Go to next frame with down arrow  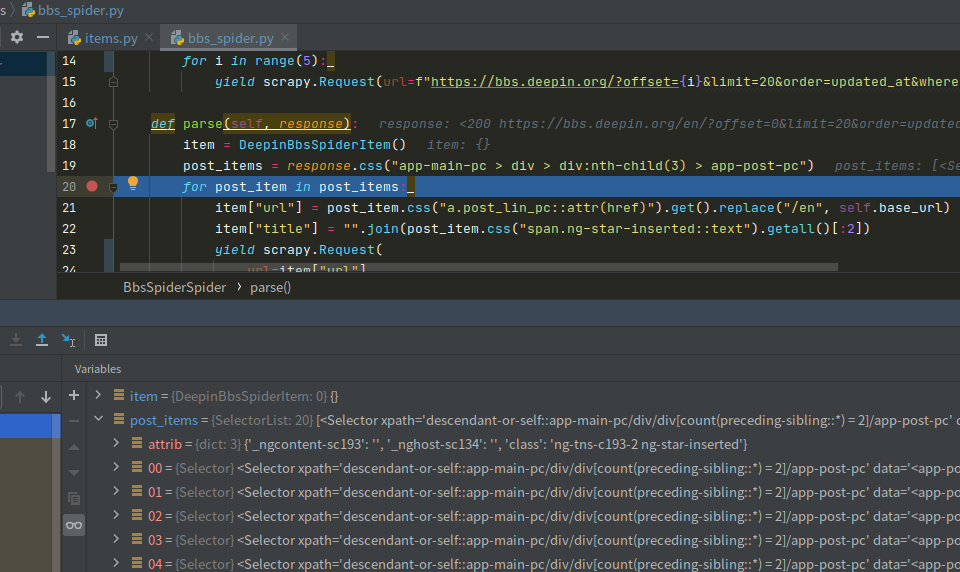click(x=46, y=397)
